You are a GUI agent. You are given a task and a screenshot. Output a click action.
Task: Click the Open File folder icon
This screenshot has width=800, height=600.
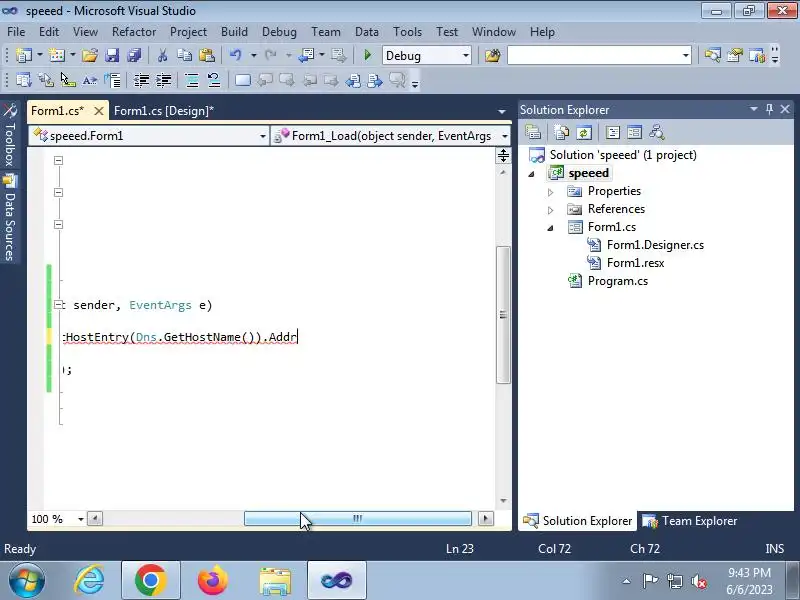point(90,55)
